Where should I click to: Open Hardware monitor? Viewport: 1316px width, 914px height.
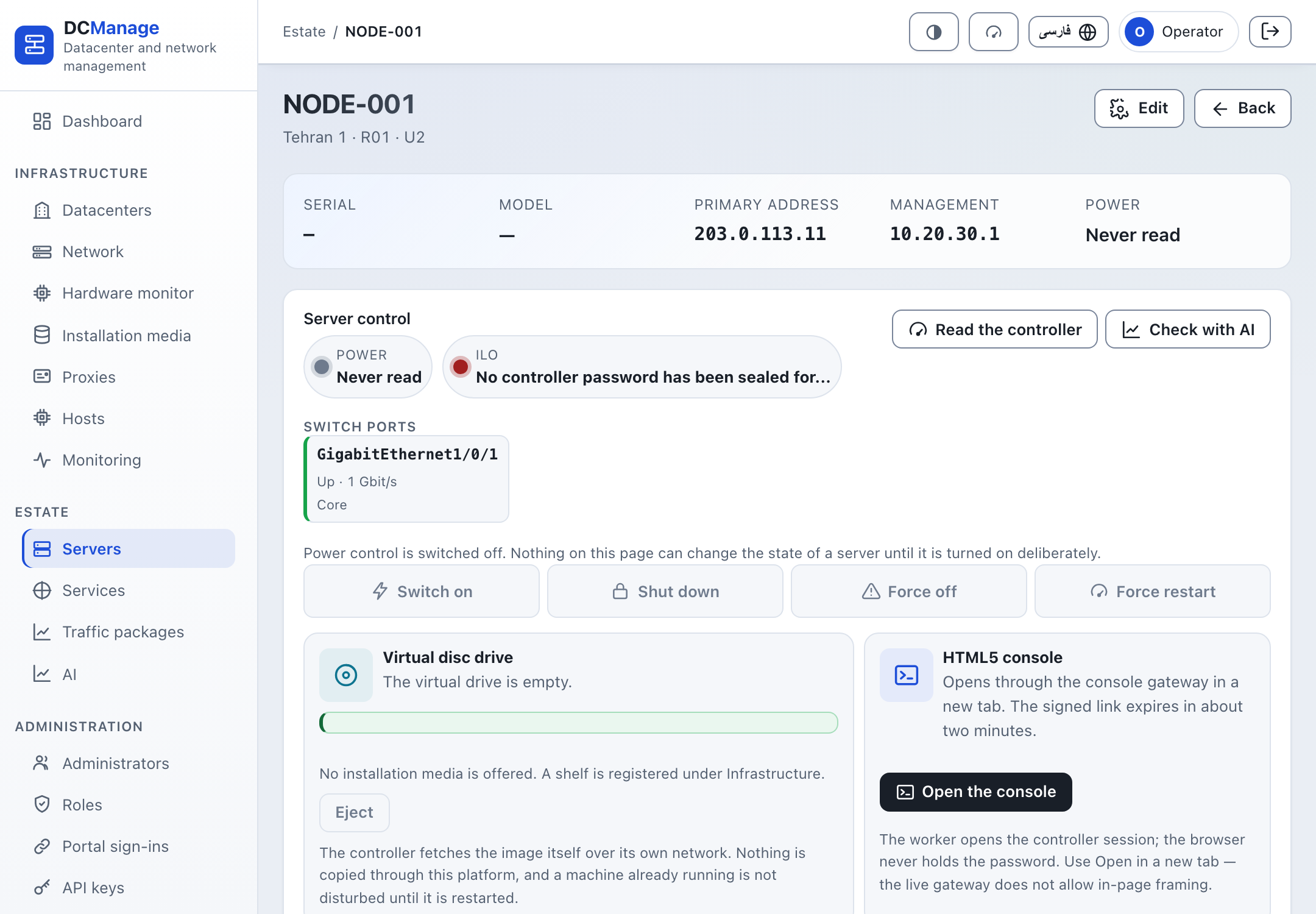pos(128,293)
